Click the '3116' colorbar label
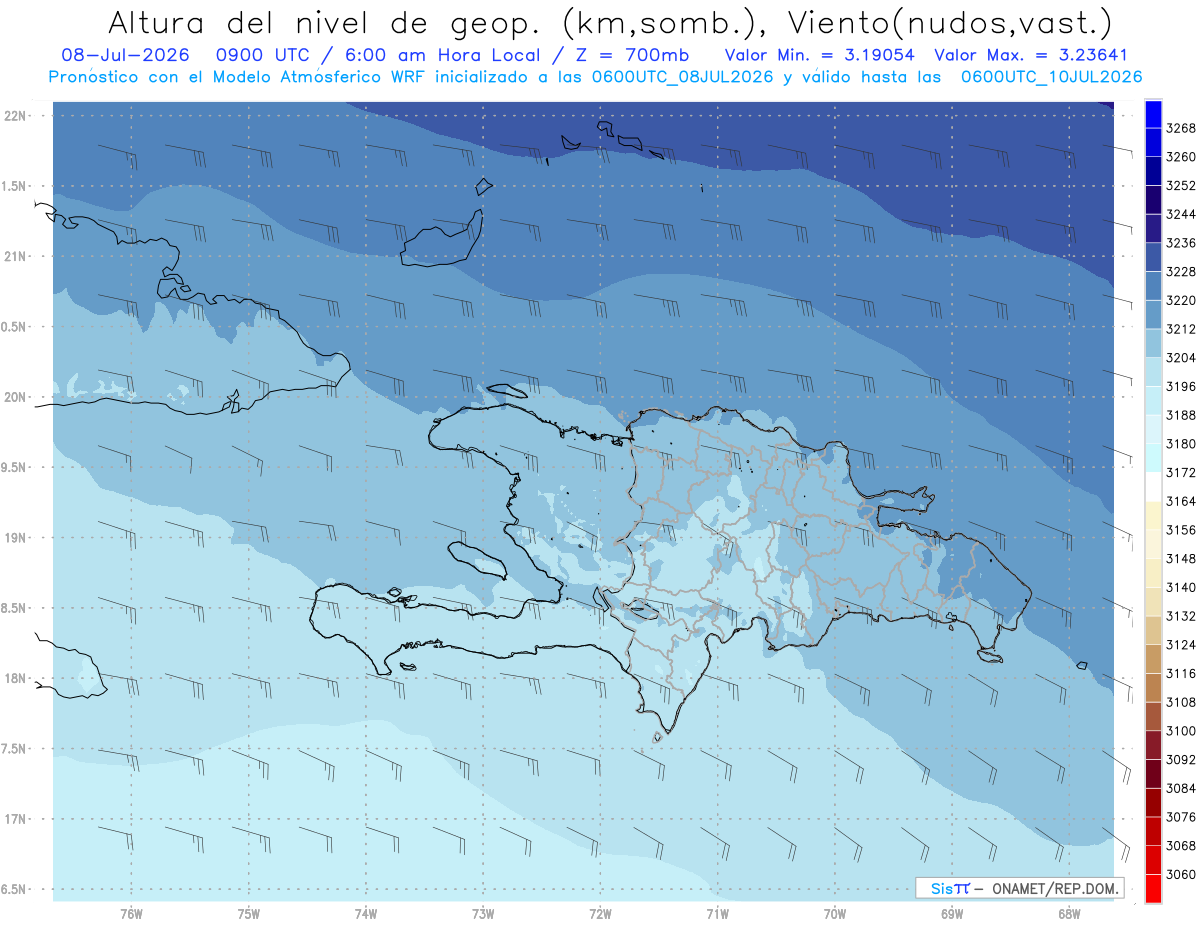1200x927 pixels. [x=1181, y=674]
